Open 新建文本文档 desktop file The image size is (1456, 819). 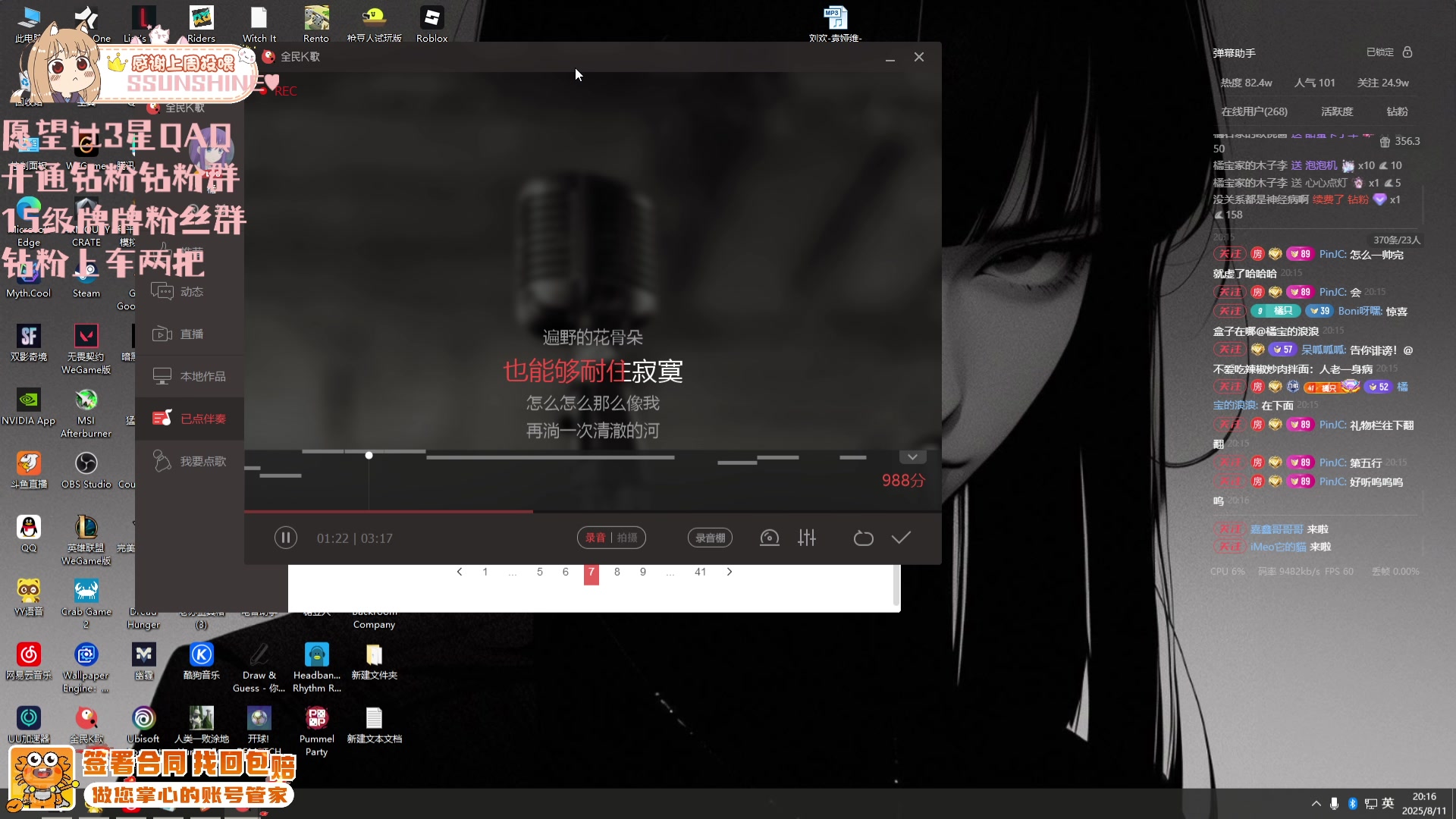(x=375, y=725)
